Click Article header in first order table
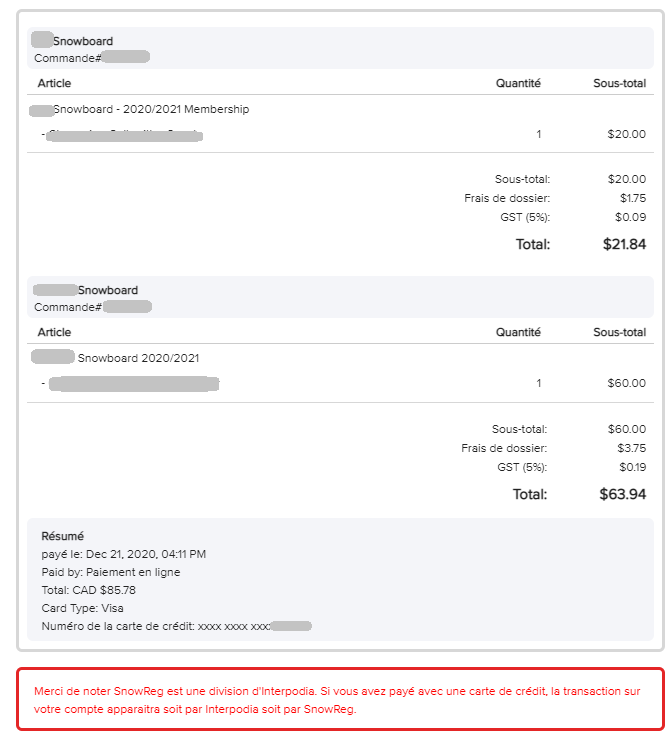Viewport: 670px width, 737px height. (x=54, y=83)
